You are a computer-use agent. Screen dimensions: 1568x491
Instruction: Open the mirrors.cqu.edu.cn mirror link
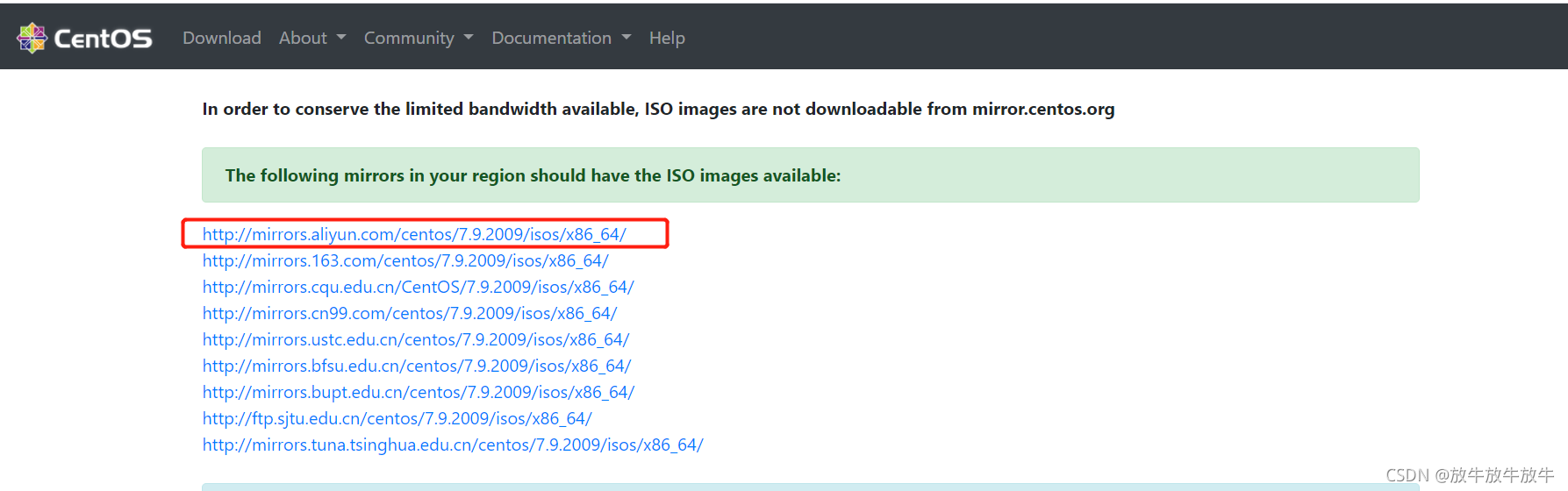point(418,287)
